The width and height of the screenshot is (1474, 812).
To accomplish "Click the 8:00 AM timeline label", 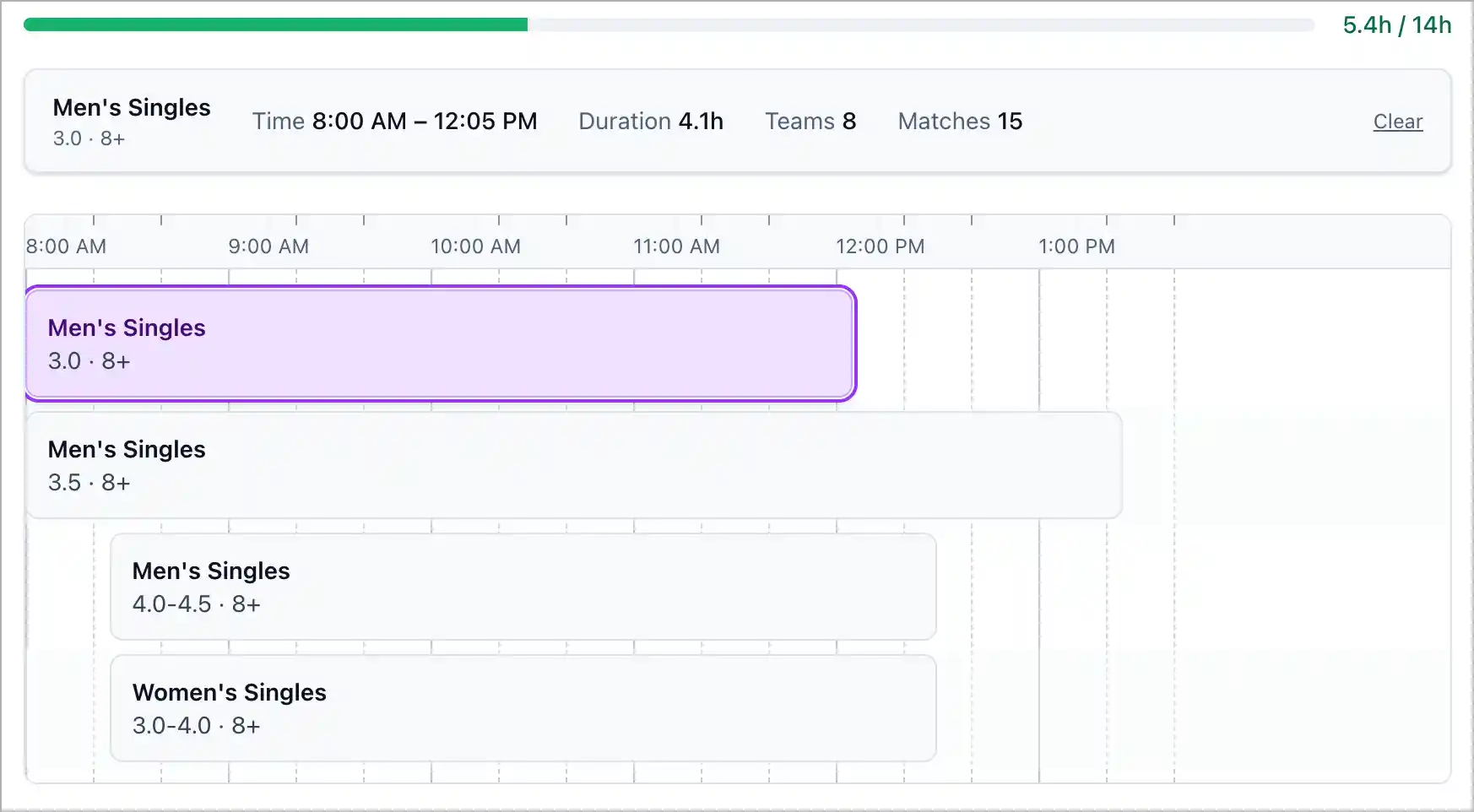I will click(x=66, y=246).
